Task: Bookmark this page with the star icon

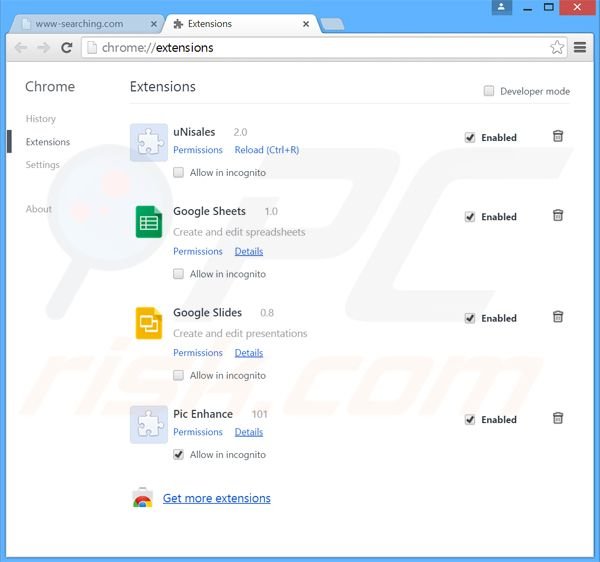Action: pyautogui.click(x=557, y=47)
